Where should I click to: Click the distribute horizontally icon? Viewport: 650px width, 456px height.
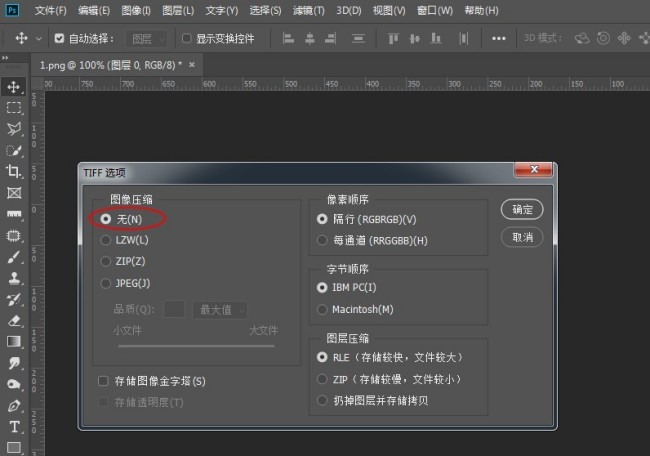pyautogui.click(x=464, y=39)
